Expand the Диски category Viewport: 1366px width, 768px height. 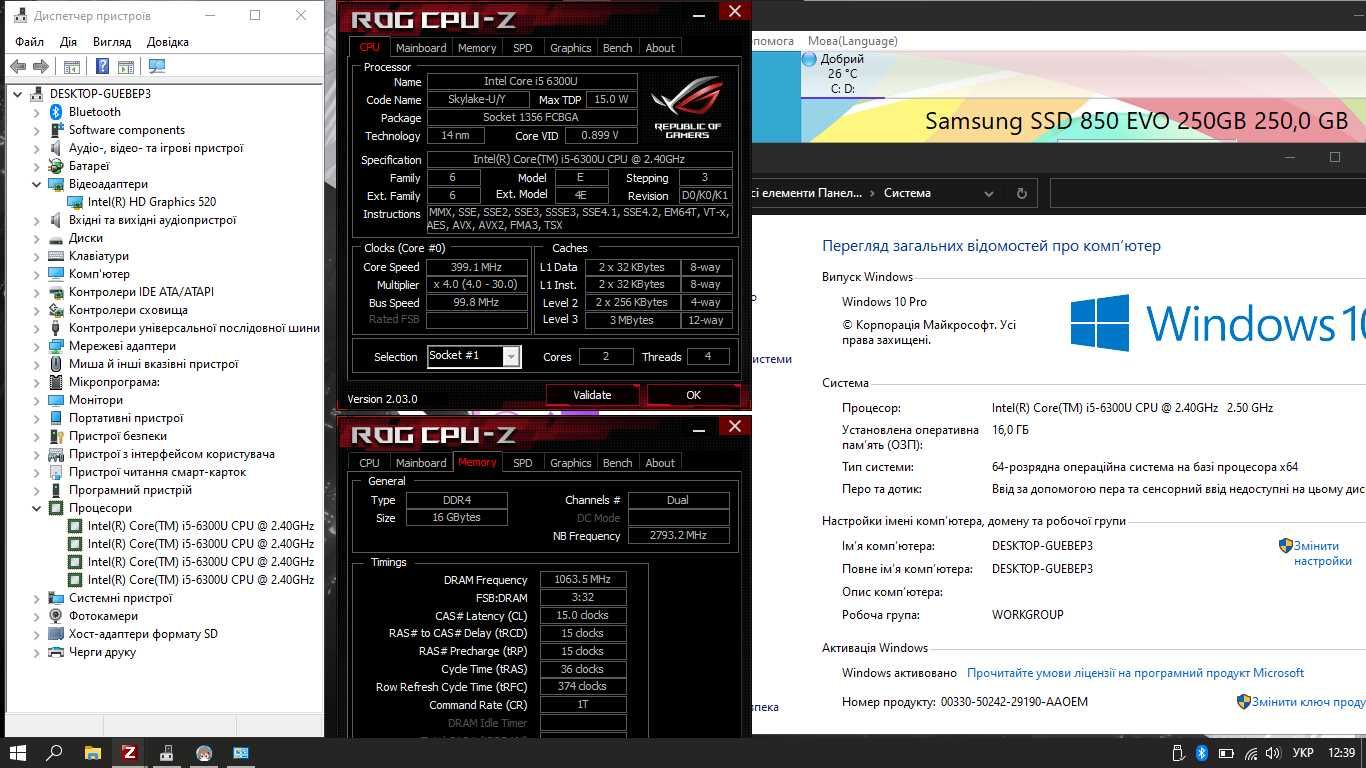tap(37, 238)
